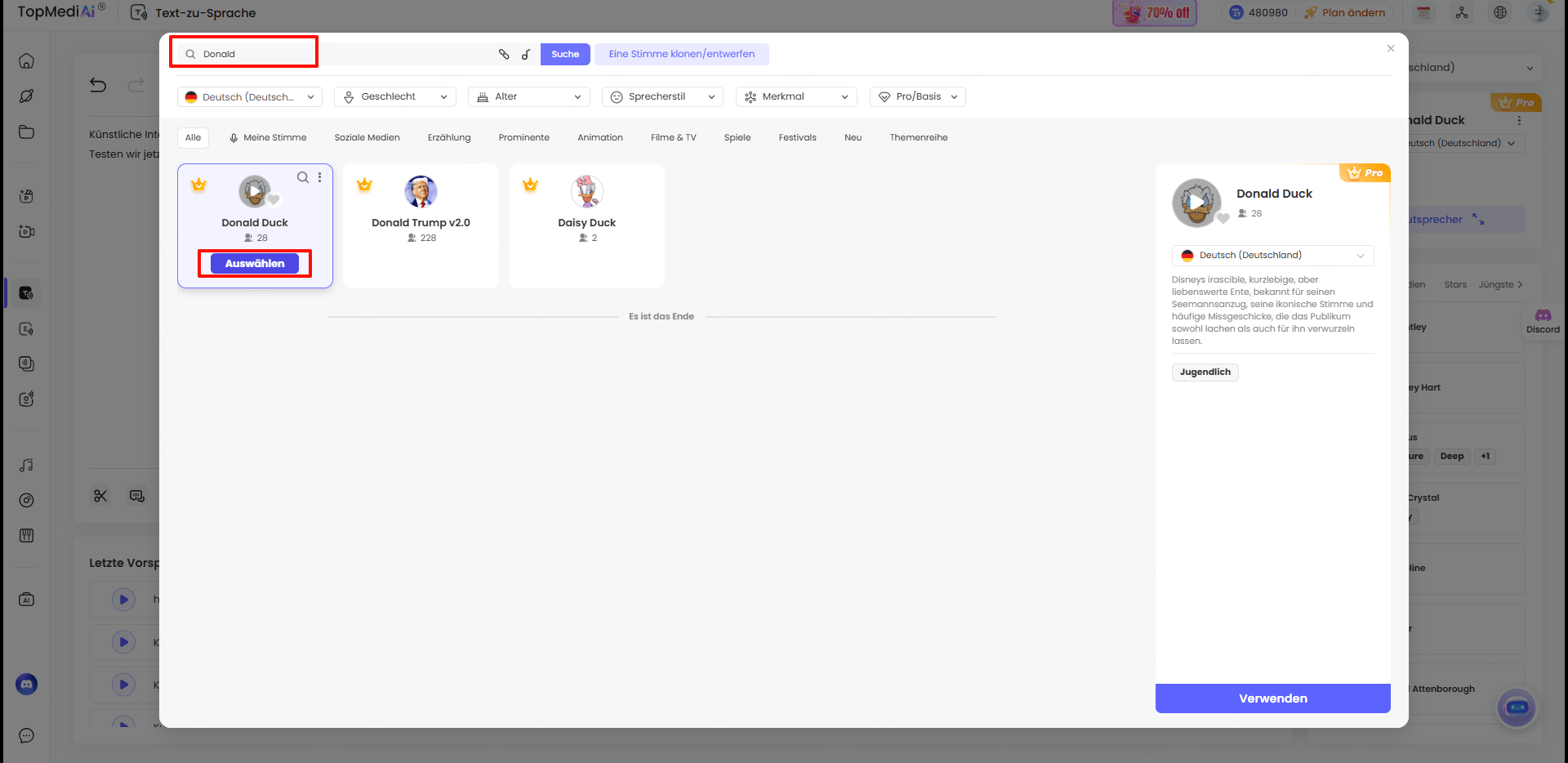
Task: Open the chatbot assistant bubble
Action: [x=1517, y=707]
